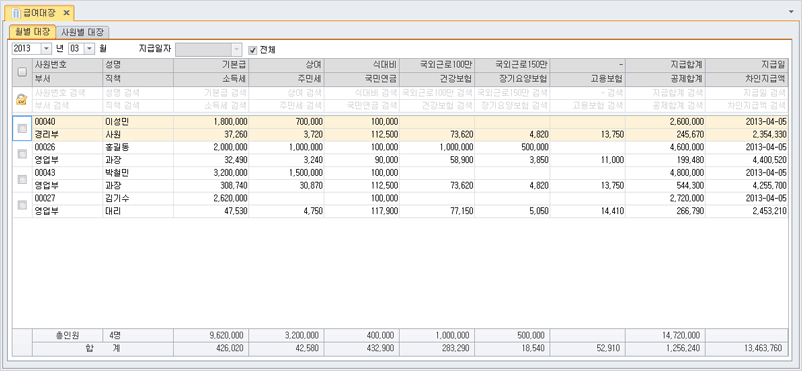Click the 고용보험 column header
The image size is (802, 371).
tap(588, 79)
